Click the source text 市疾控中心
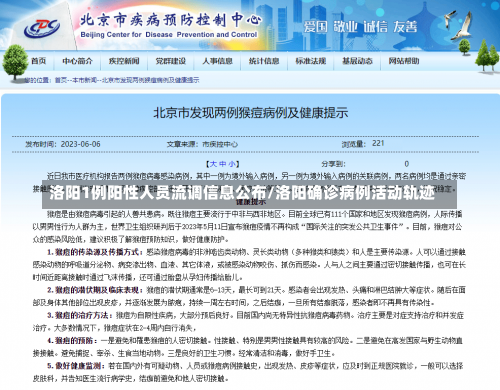500x390 pixels. pos(220,144)
